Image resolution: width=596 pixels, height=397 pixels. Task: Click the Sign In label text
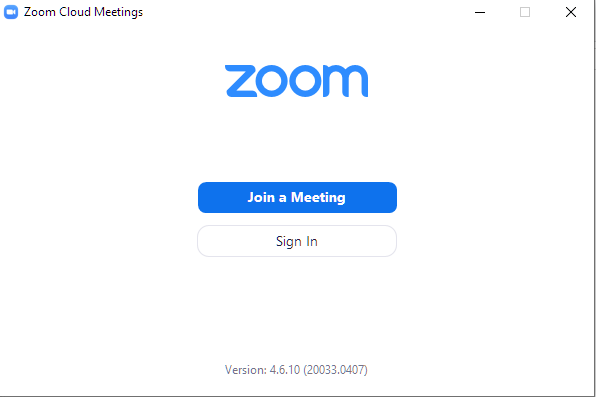point(297,241)
